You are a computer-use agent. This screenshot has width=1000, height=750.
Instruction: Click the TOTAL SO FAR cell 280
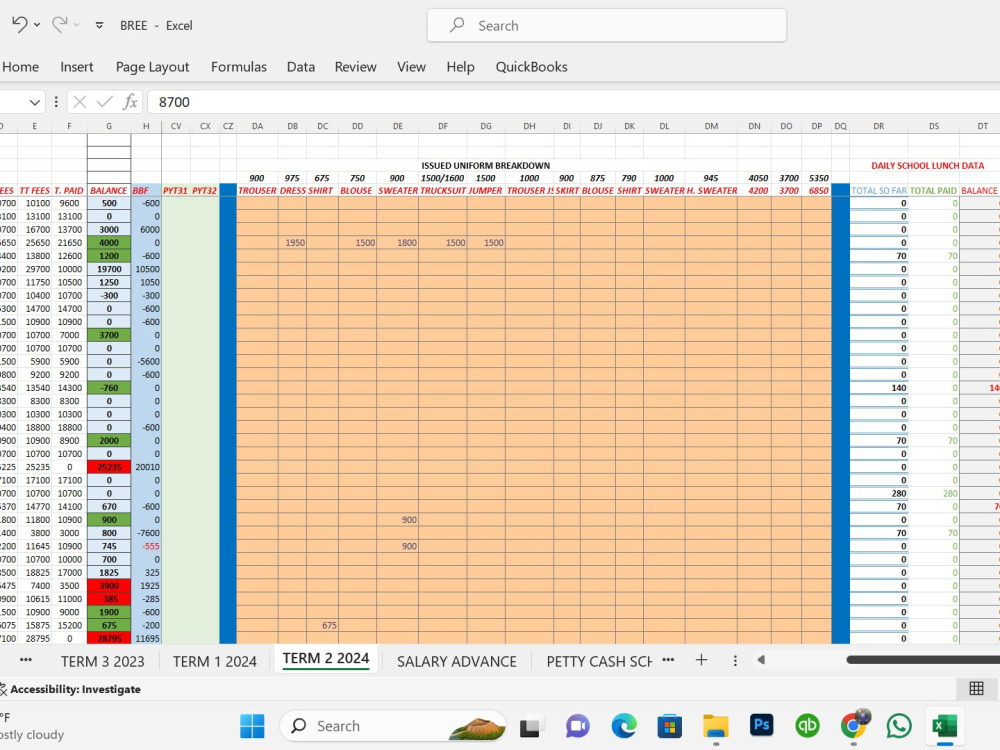point(879,494)
